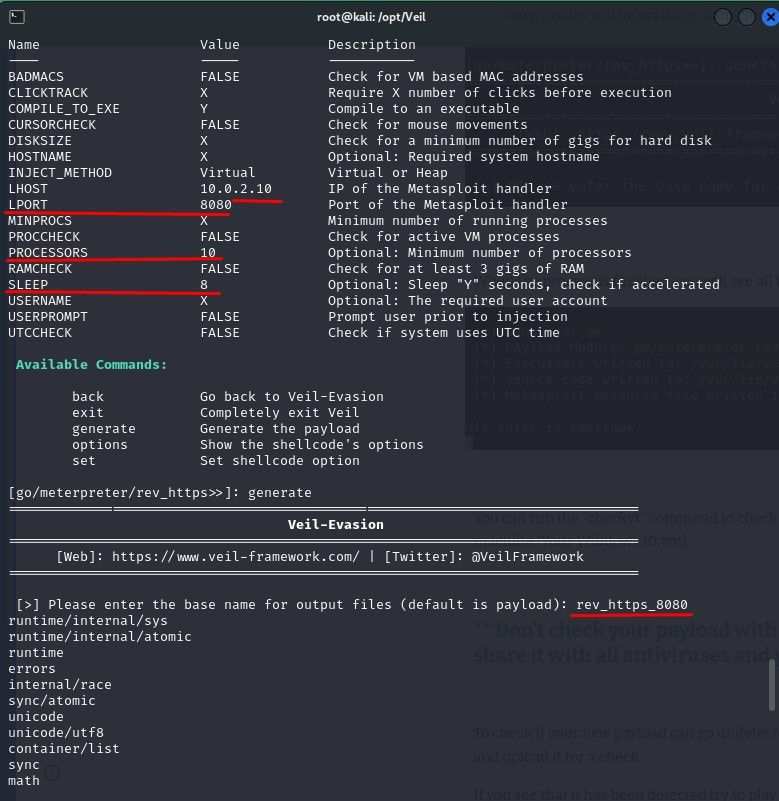Click the 'errors' output line
Image resolution: width=779 pixels, height=801 pixels.
tap(32, 669)
